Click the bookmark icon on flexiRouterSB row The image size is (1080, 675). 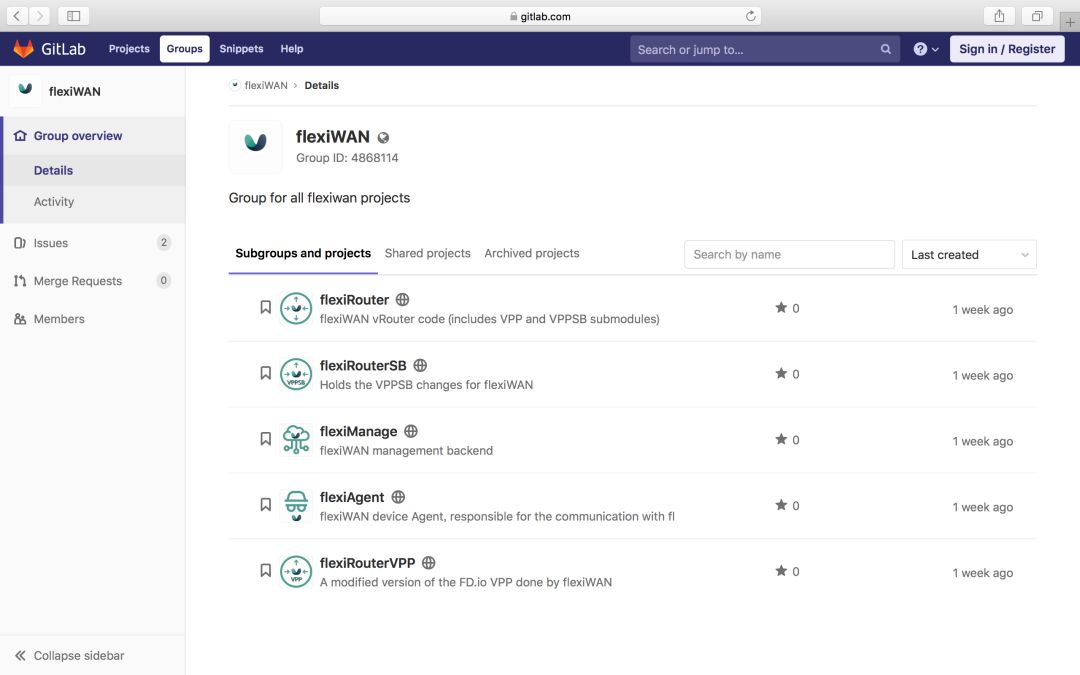click(265, 373)
